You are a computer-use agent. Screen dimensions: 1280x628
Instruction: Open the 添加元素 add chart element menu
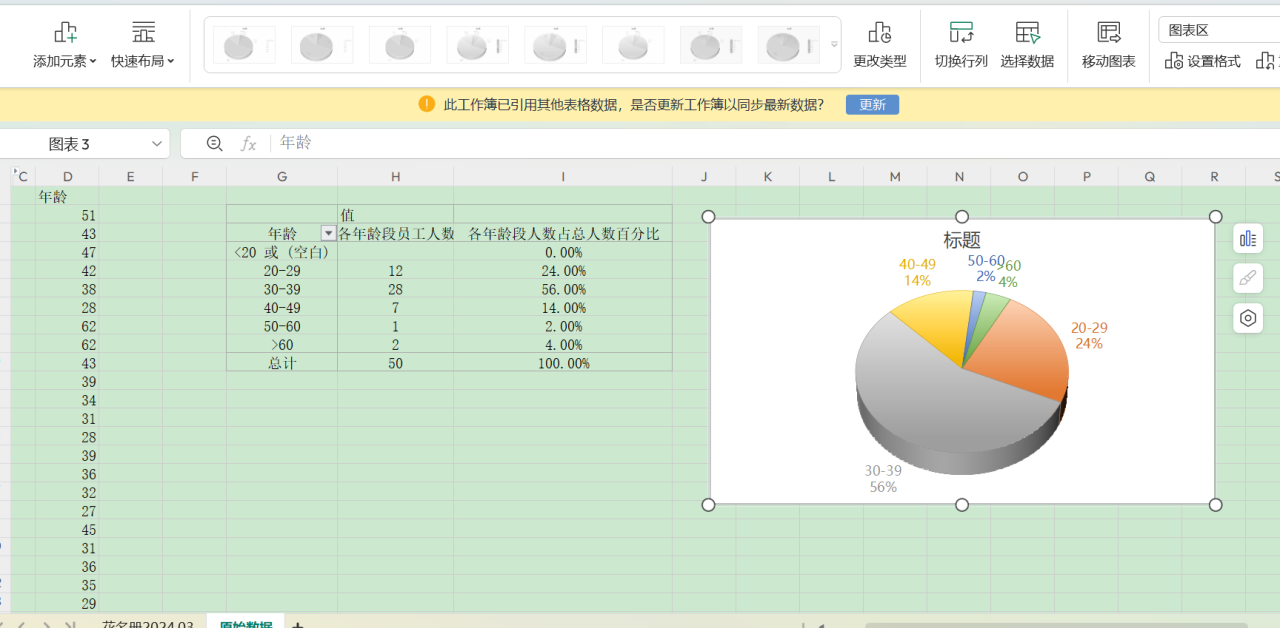[x=65, y=45]
